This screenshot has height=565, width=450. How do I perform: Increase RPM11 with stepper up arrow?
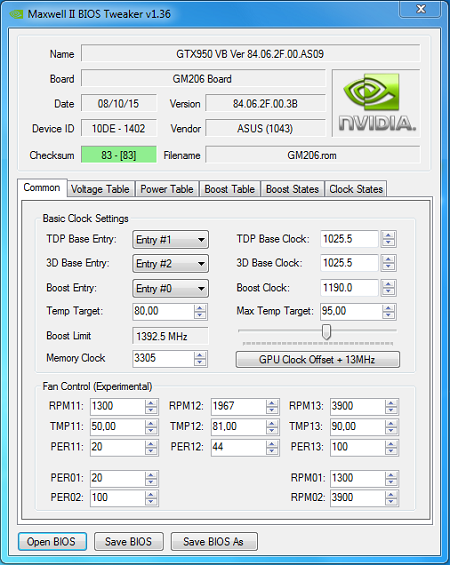[x=151, y=403]
